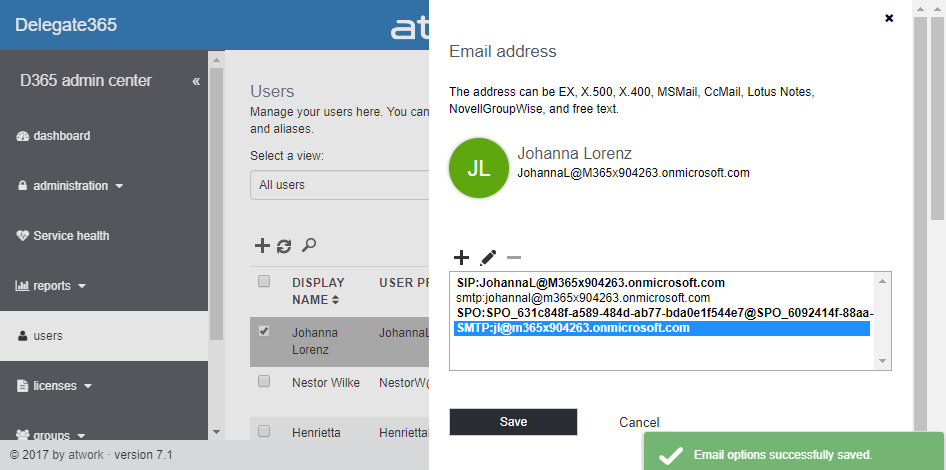946x470 pixels.
Task: Click Johanna Lorenz name in users table
Action: click(315, 341)
